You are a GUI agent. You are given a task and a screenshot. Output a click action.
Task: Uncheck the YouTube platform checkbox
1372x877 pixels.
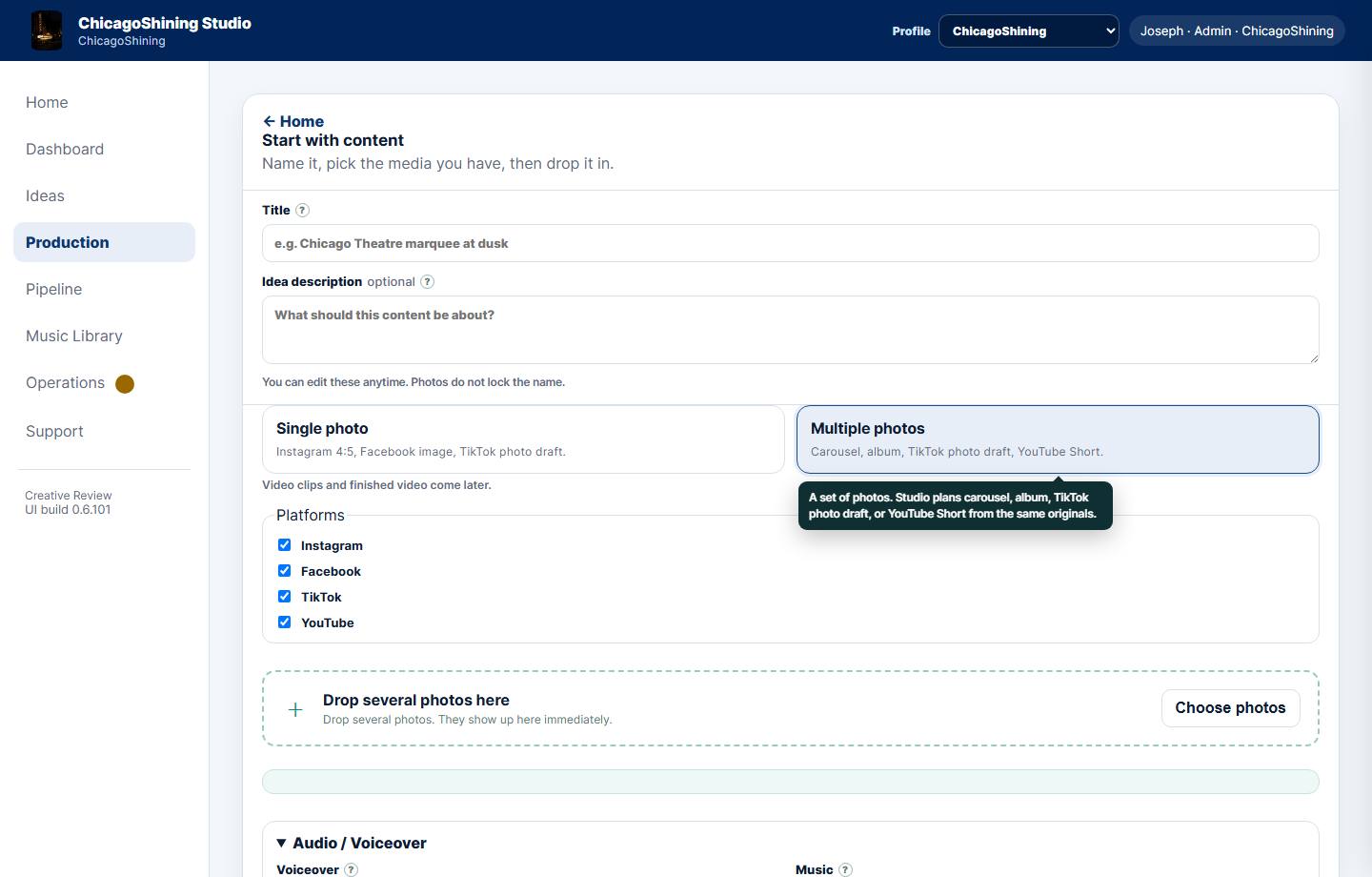tap(284, 622)
